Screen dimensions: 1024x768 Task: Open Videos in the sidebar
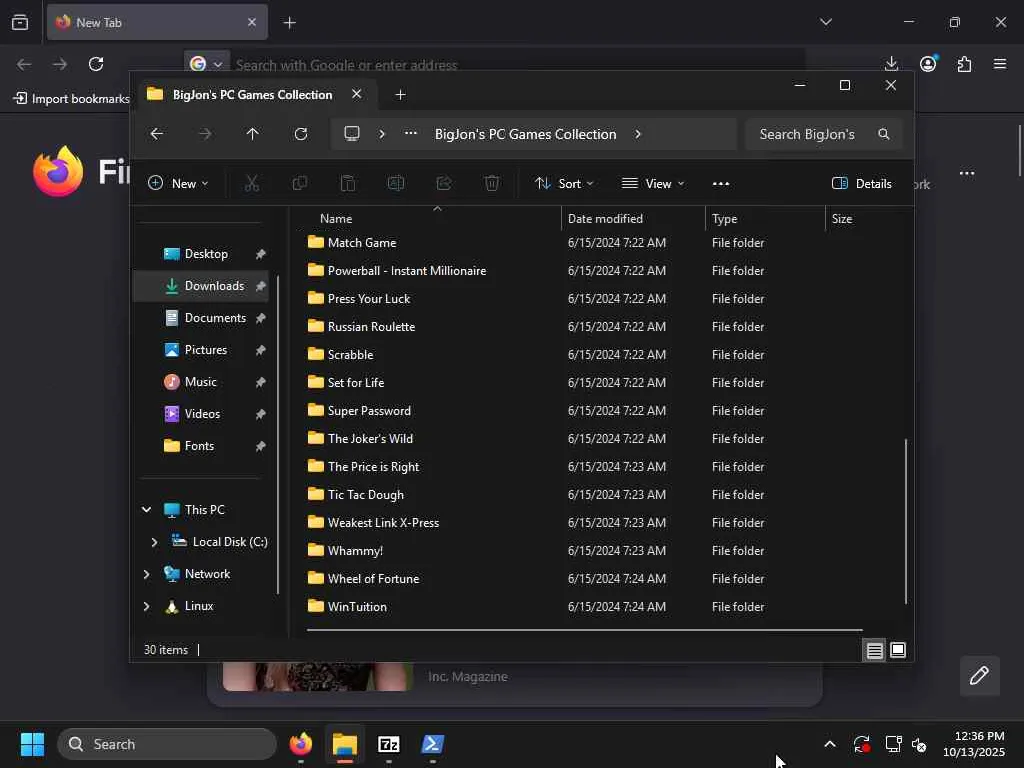[201, 414]
